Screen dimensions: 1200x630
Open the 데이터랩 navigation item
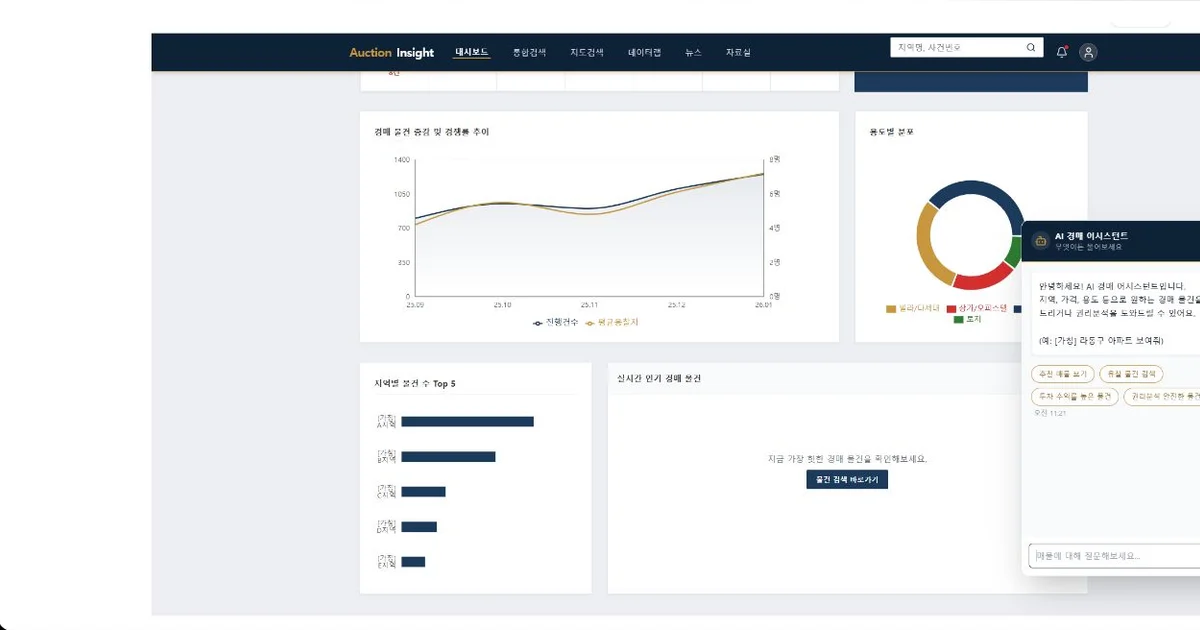tap(645, 52)
